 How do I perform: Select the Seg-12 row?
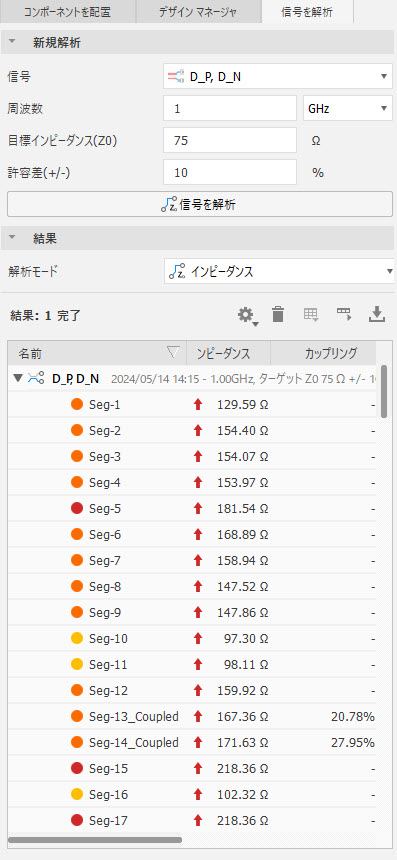192,691
